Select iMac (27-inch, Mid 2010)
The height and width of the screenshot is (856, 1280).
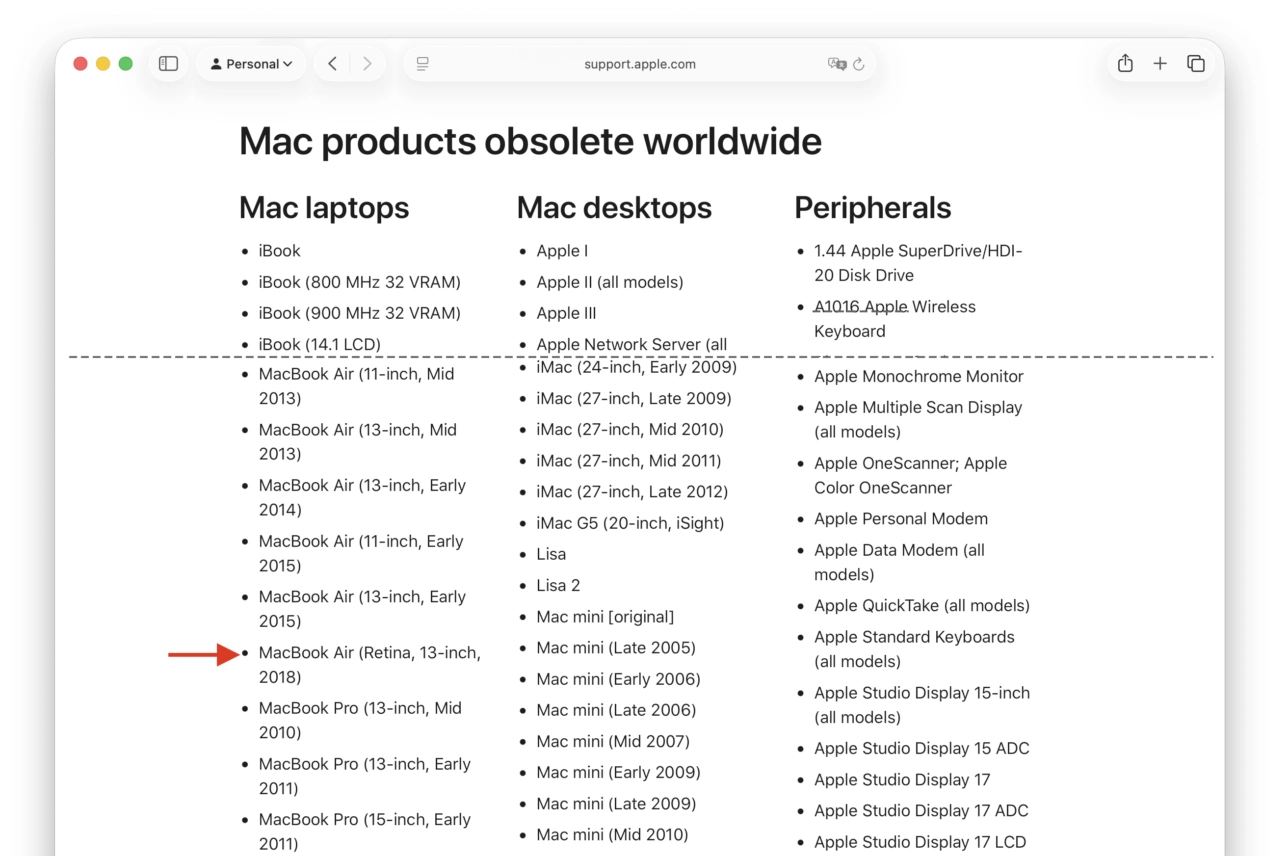click(x=630, y=429)
